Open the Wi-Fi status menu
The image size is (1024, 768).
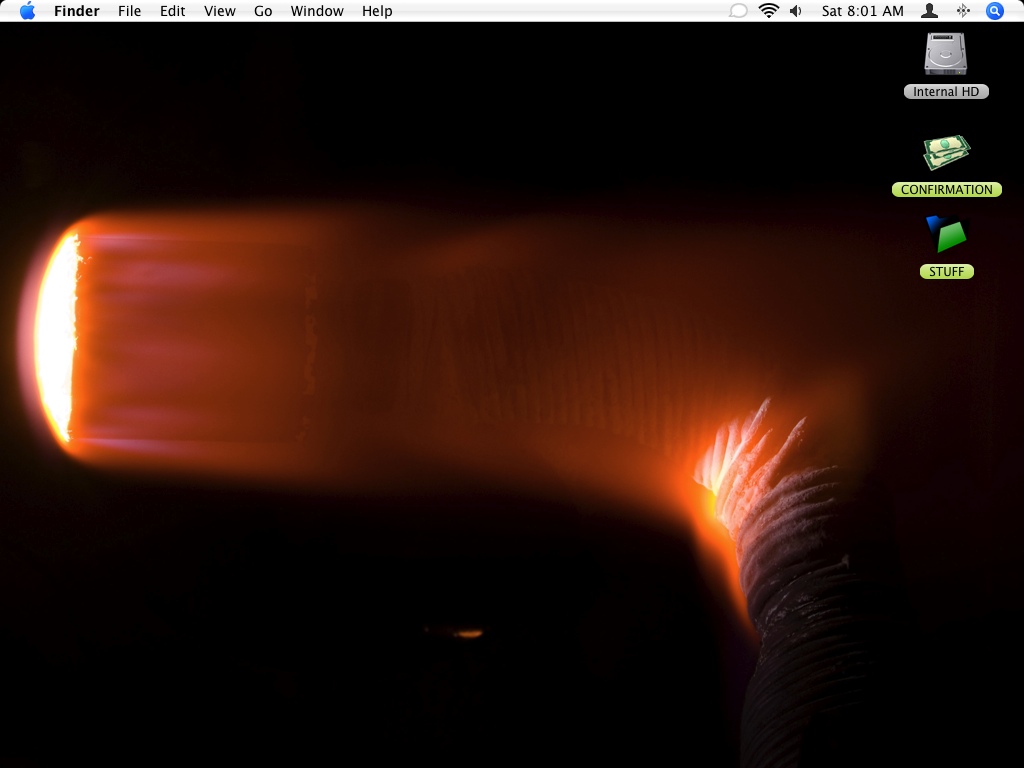(769, 11)
